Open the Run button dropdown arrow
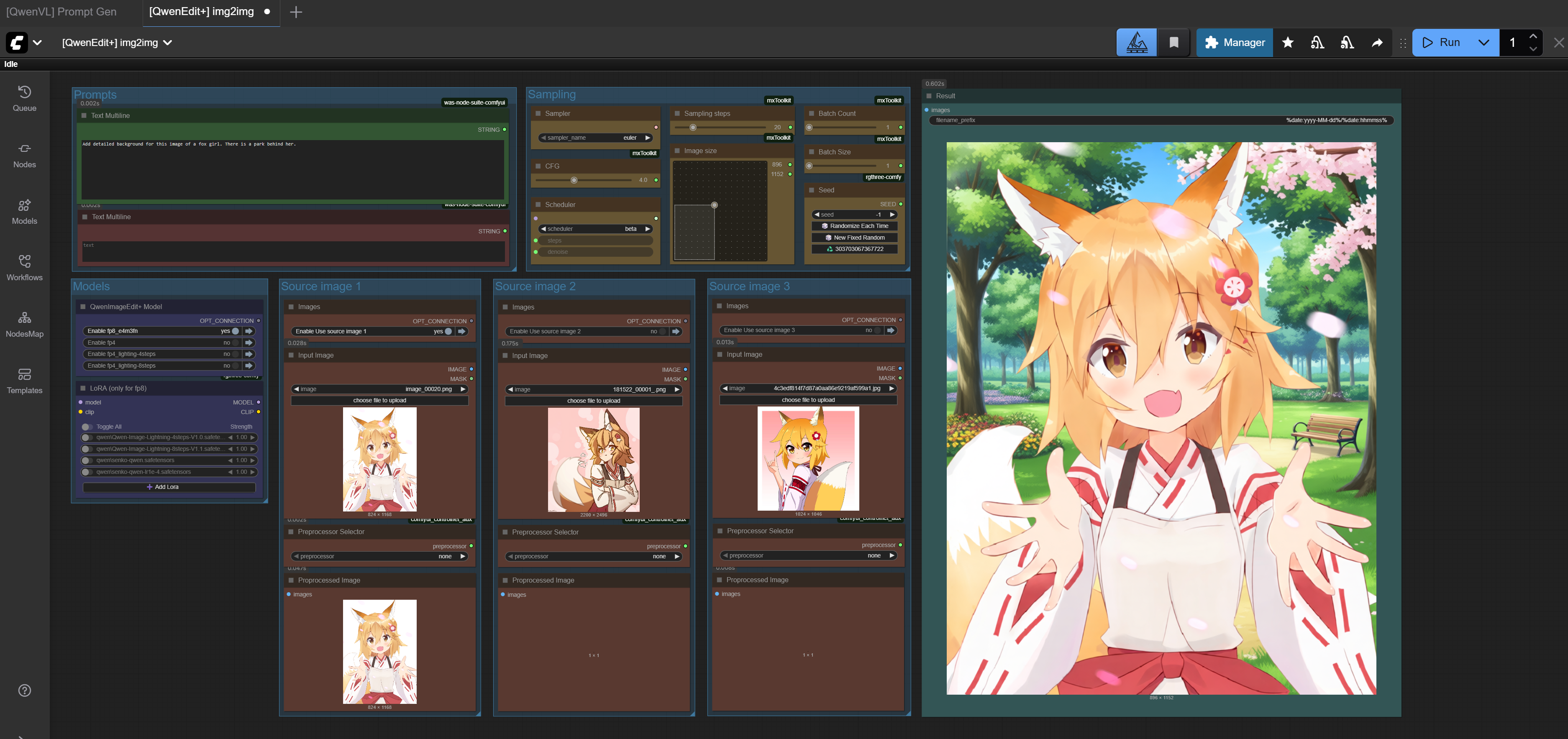This screenshot has height=739, width=1568. 1483,43
